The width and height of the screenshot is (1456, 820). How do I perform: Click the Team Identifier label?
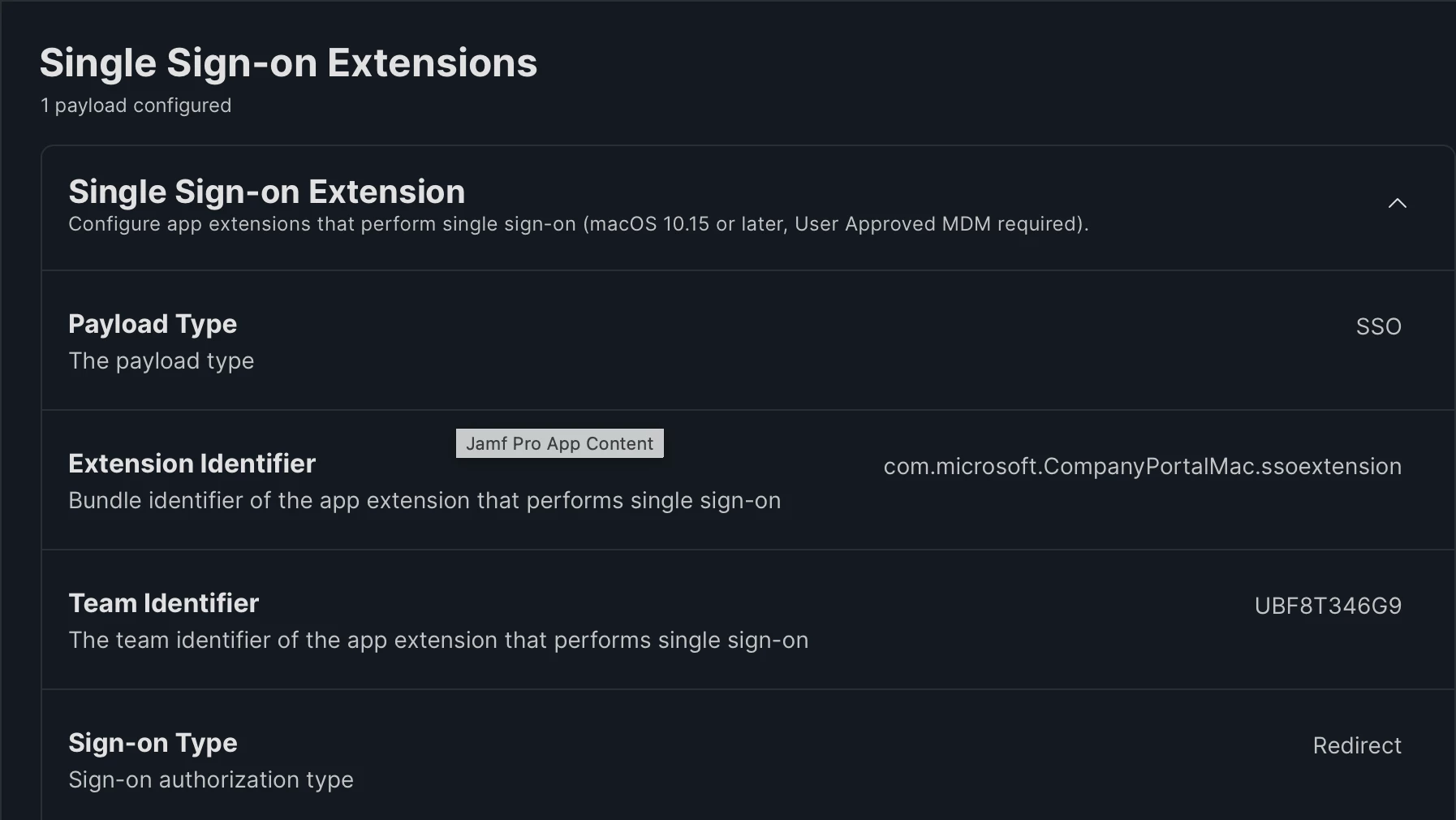[x=163, y=603]
